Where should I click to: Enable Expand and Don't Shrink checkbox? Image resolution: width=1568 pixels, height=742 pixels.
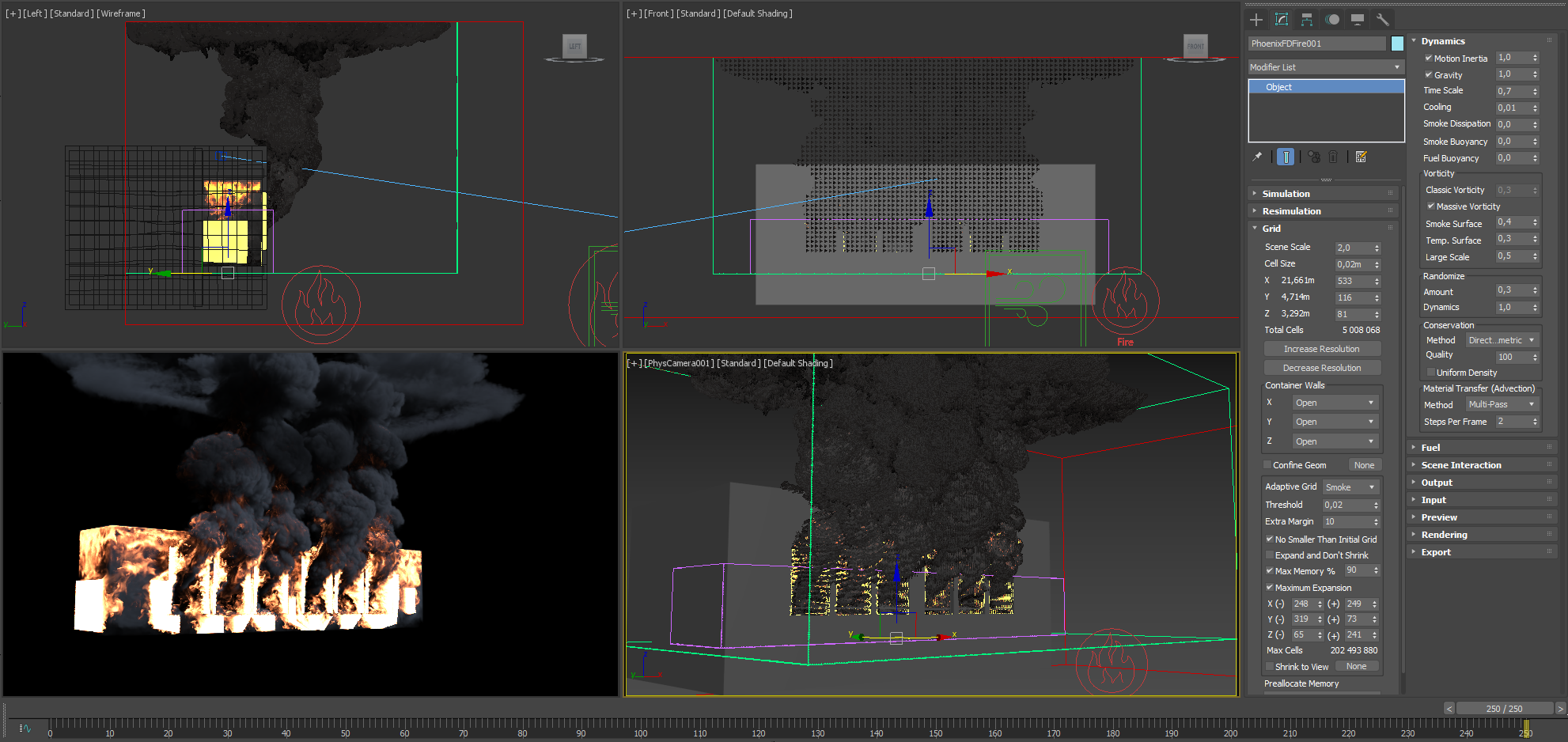pyautogui.click(x=1270, y=555)
